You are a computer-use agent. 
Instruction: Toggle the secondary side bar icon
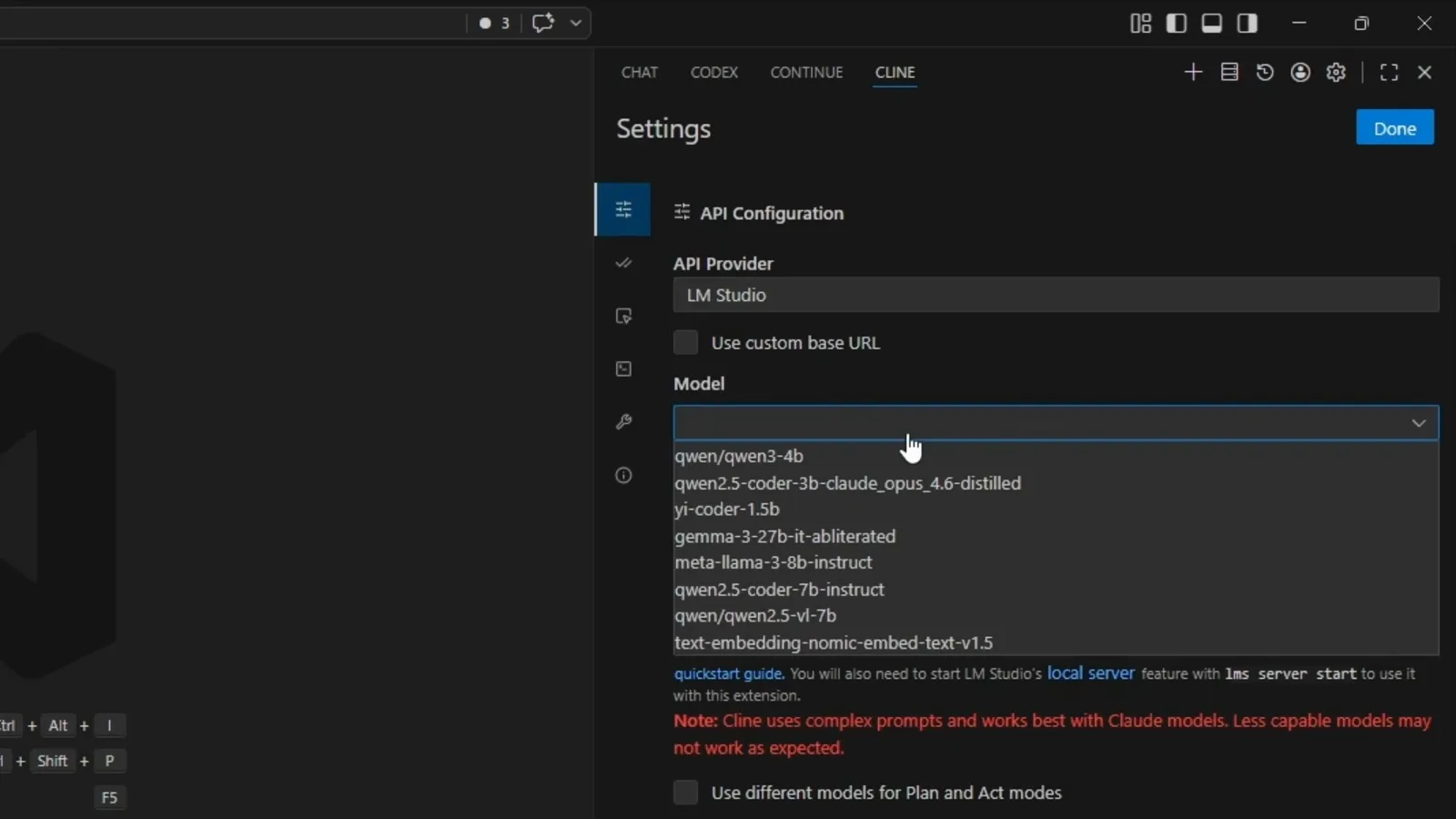(x=1248, y=24)
